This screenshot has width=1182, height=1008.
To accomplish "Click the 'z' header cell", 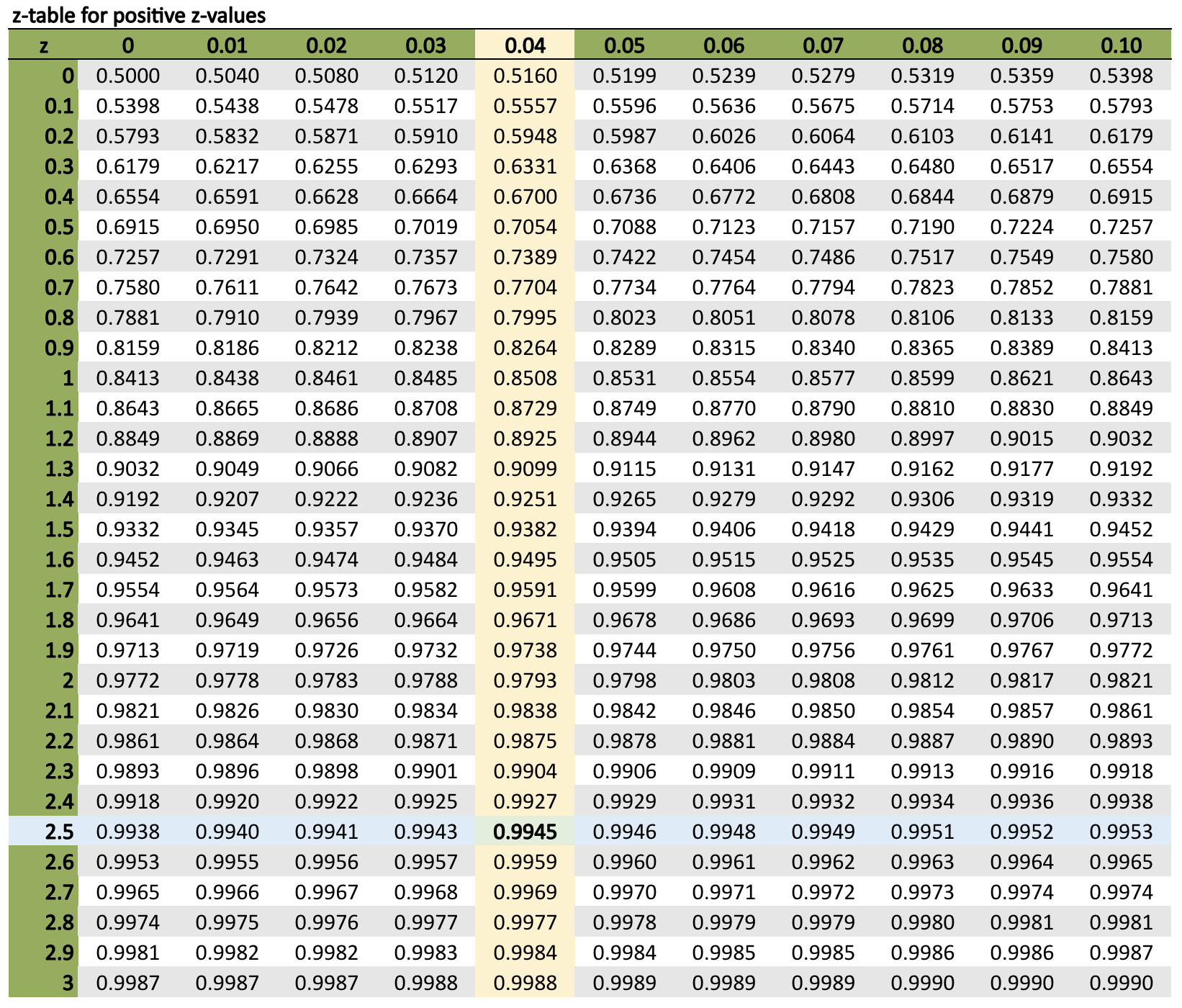I will pyautogui.click(x=44, y=45).
